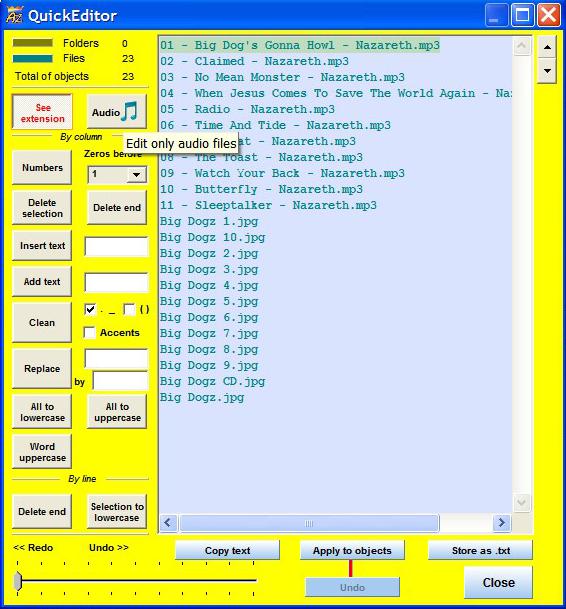Viewport: 566px width, 609px height.
Task: Click Store as .txt button
Action: point(481,550)
